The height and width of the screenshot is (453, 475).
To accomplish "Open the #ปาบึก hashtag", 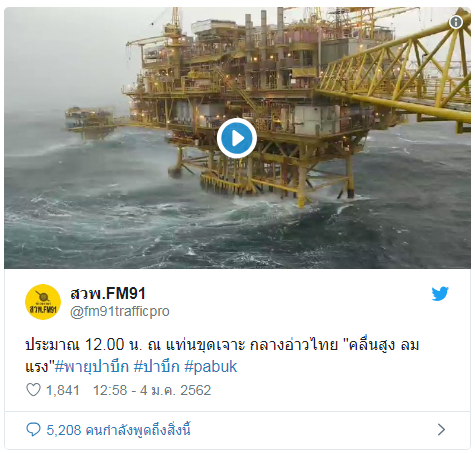I will click(x=157, y=367).
